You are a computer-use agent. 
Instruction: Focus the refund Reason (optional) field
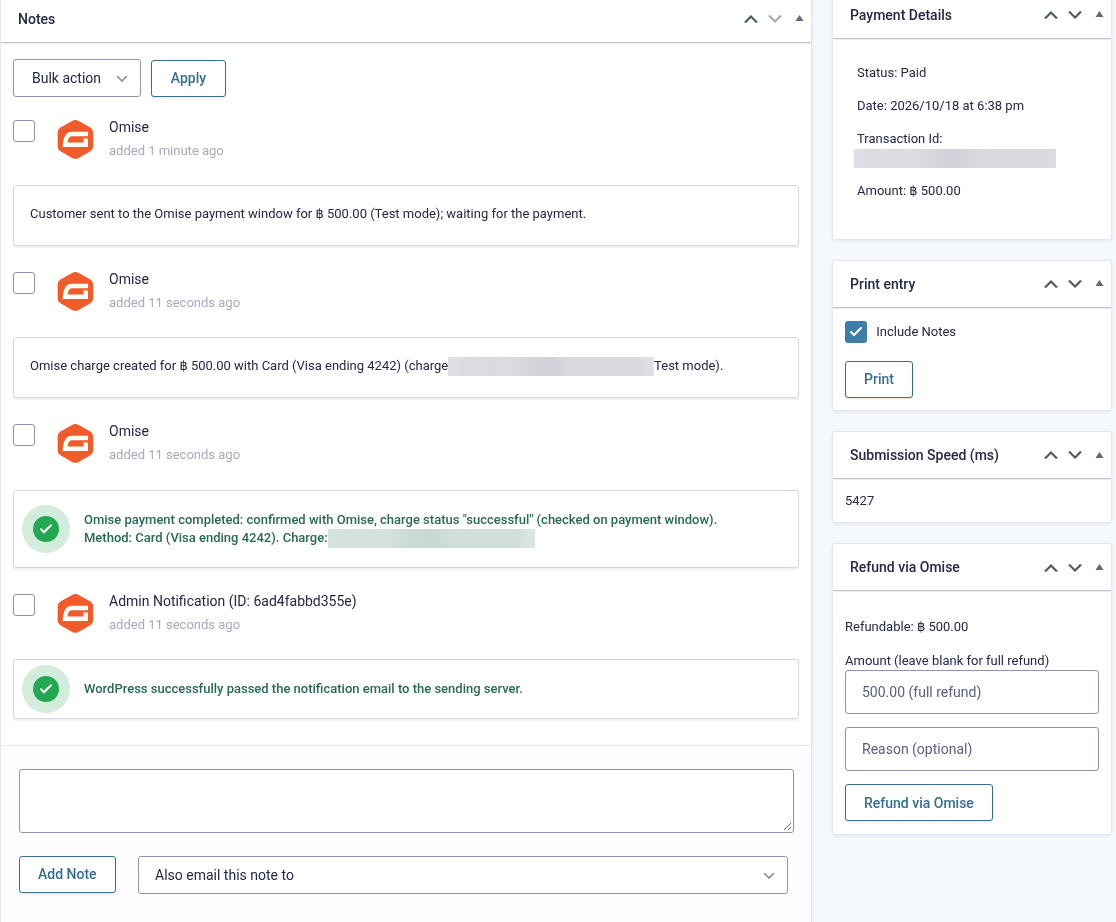click(x=972, y=749)
